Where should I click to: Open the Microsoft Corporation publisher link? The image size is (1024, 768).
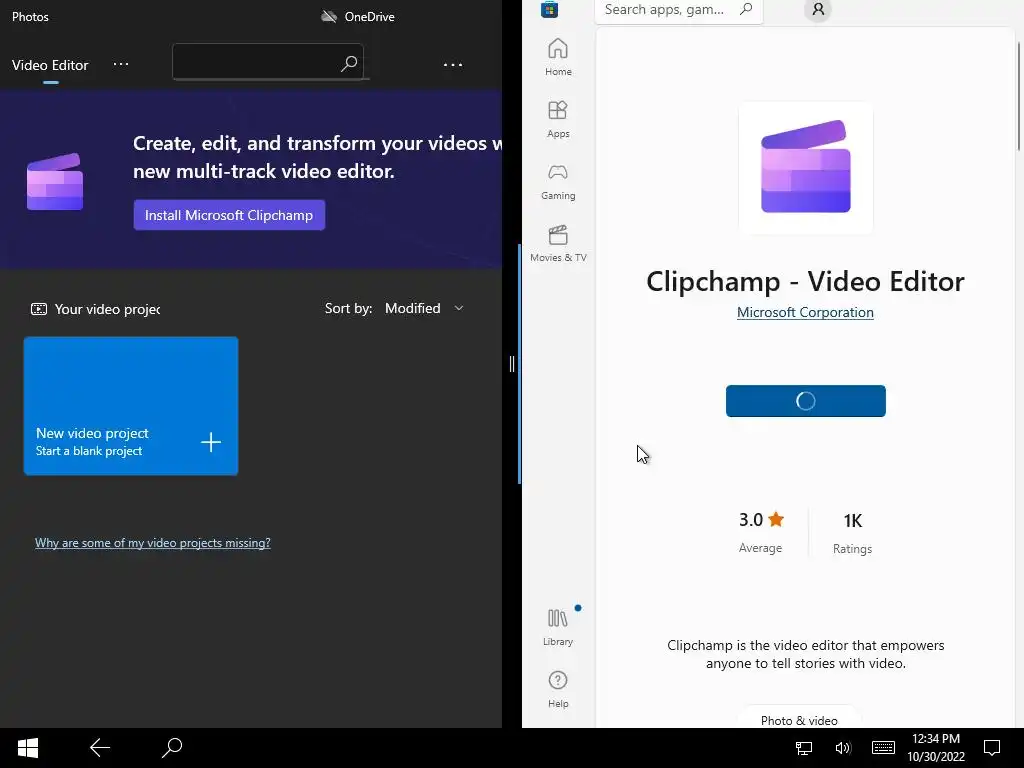point(805,312)
